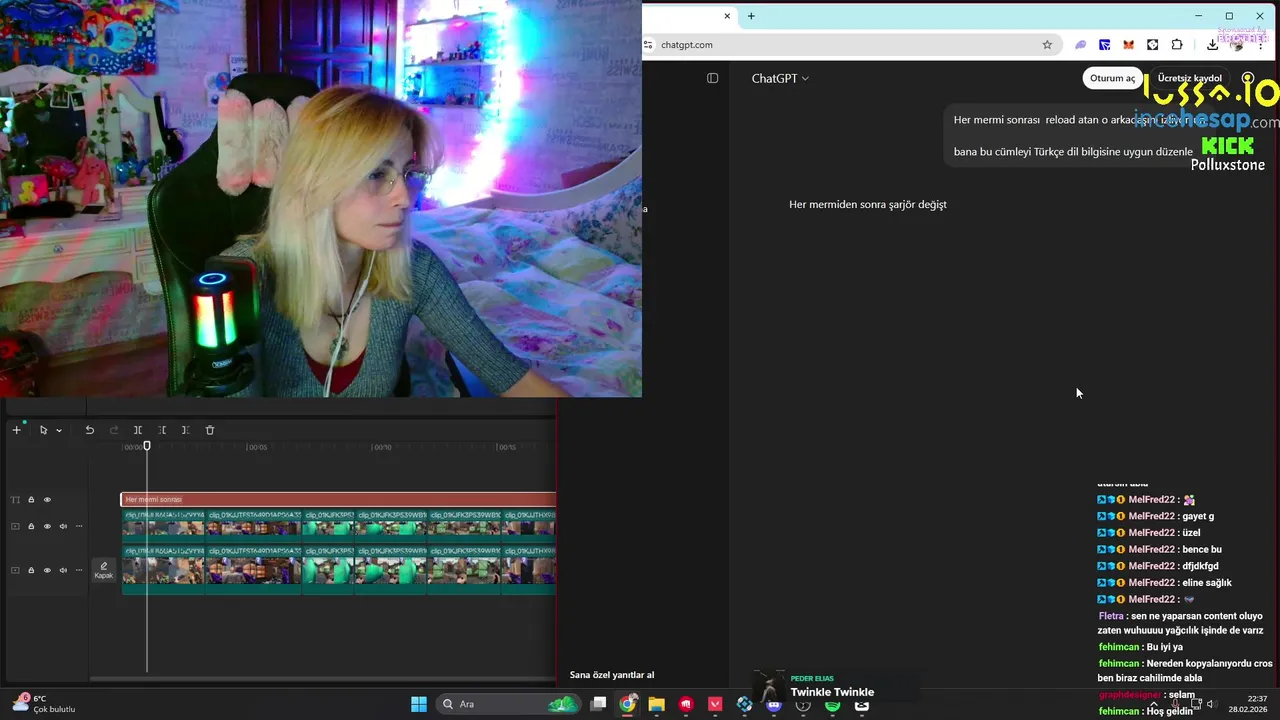Click 'Sana özel yanıtlar al' link

[612, 675]
